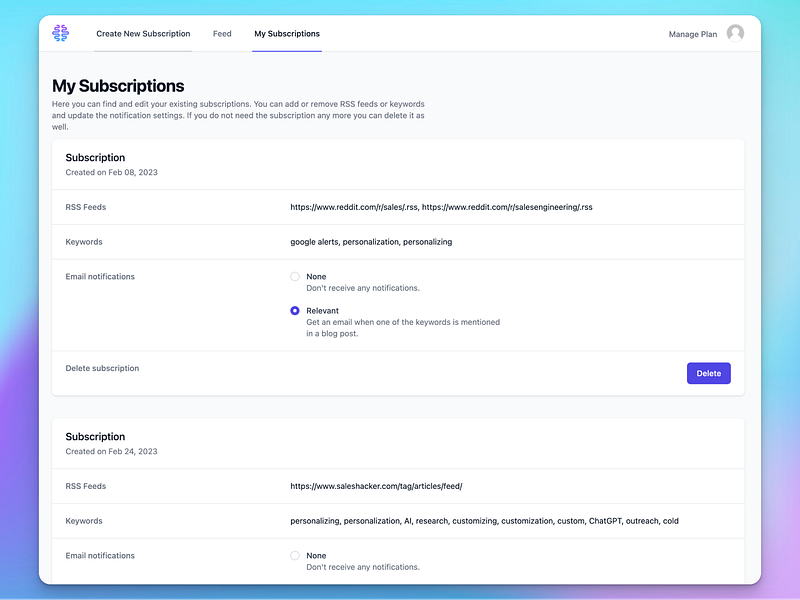
Task: Select the My Subscriptions tab
Action: pyautogui.click(x=287, y=34)
